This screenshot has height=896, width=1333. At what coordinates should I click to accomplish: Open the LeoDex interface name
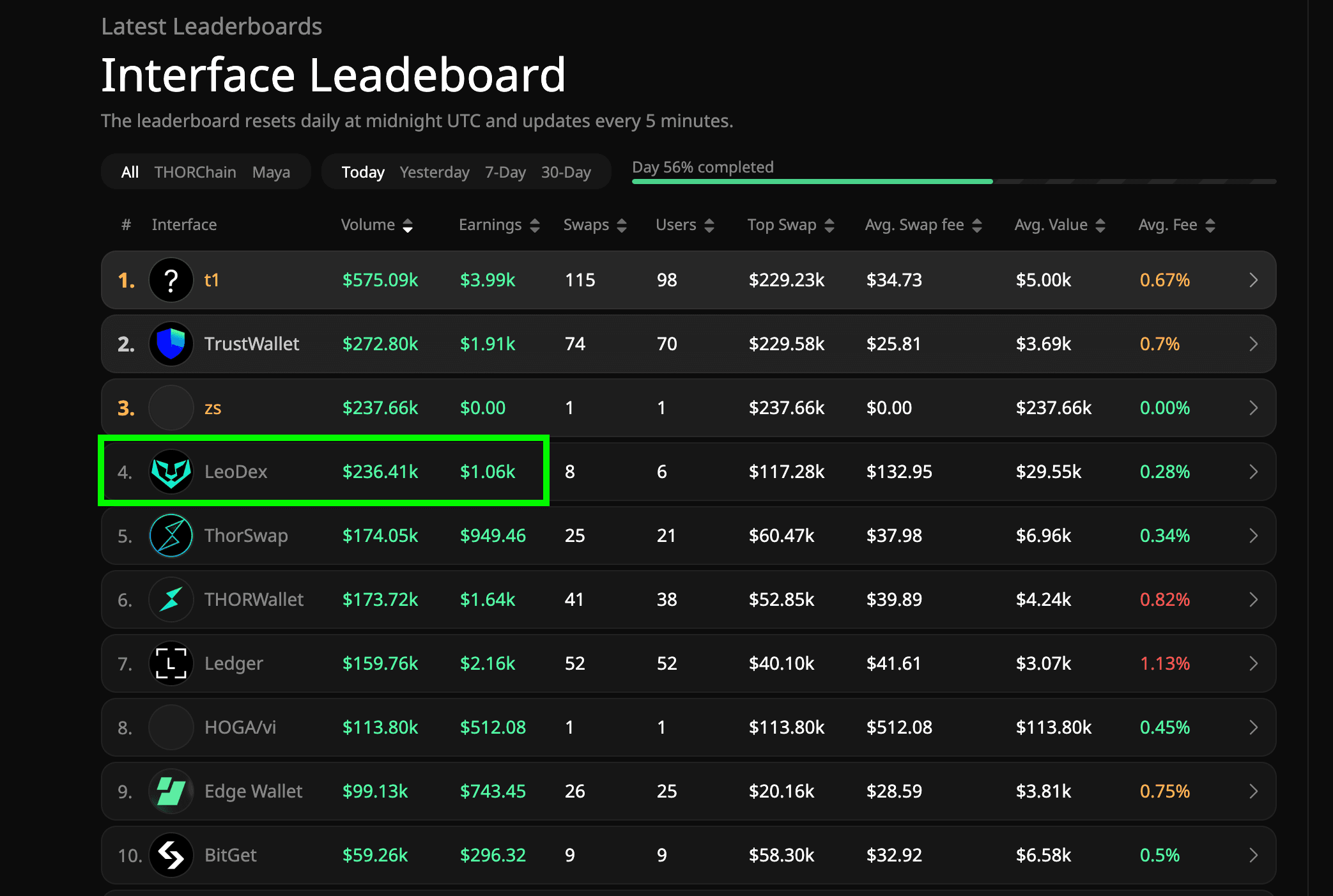[236, 472]
